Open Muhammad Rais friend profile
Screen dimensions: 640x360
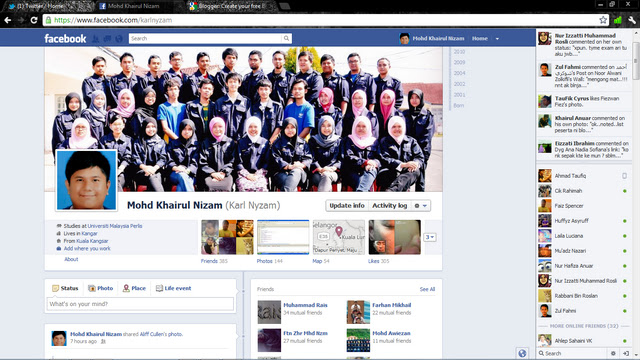pos(305,305)
